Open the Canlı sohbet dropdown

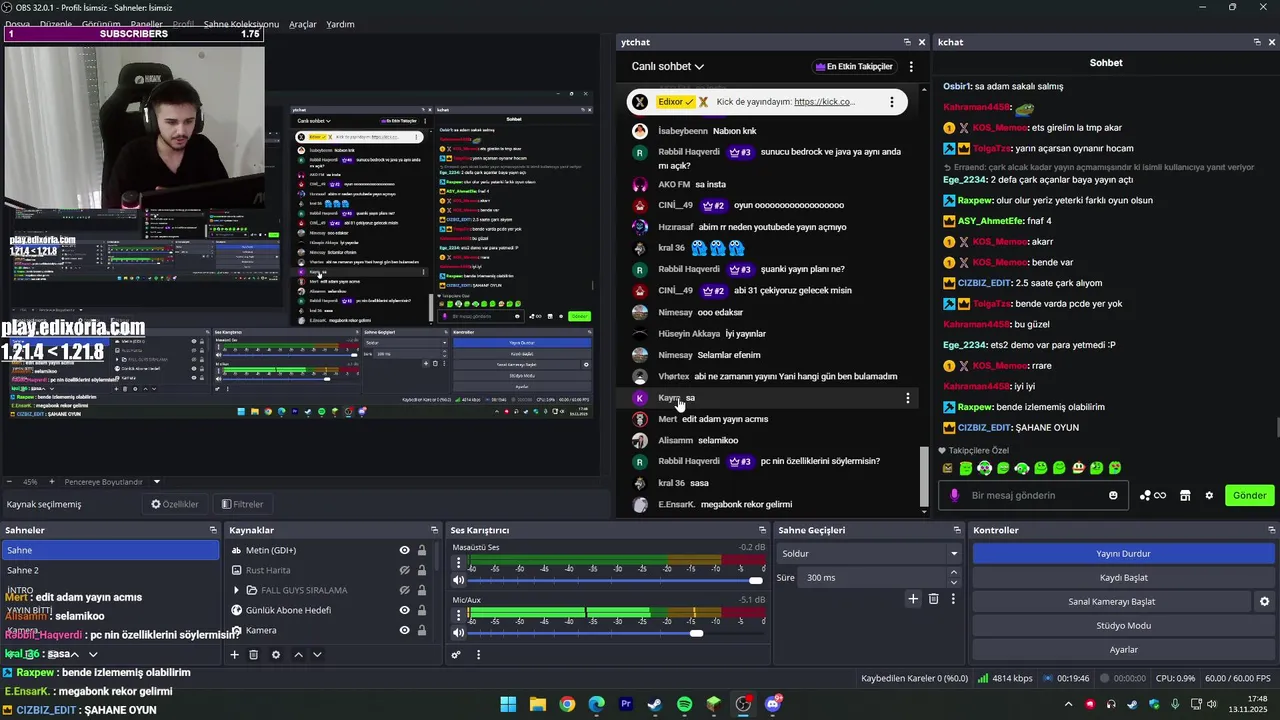tap(667, 66)
